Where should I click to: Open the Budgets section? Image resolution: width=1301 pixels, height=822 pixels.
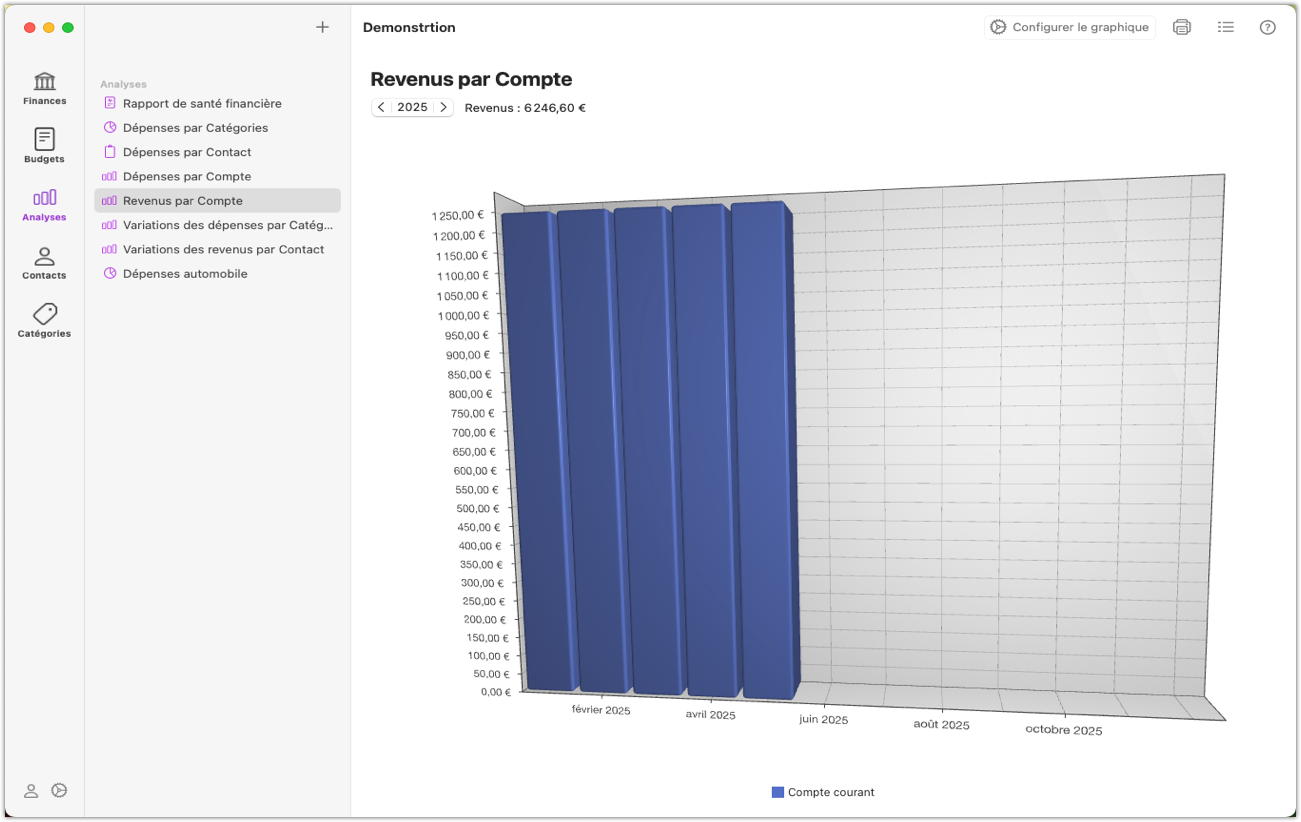pyautogui.click(x=44, y=146)
